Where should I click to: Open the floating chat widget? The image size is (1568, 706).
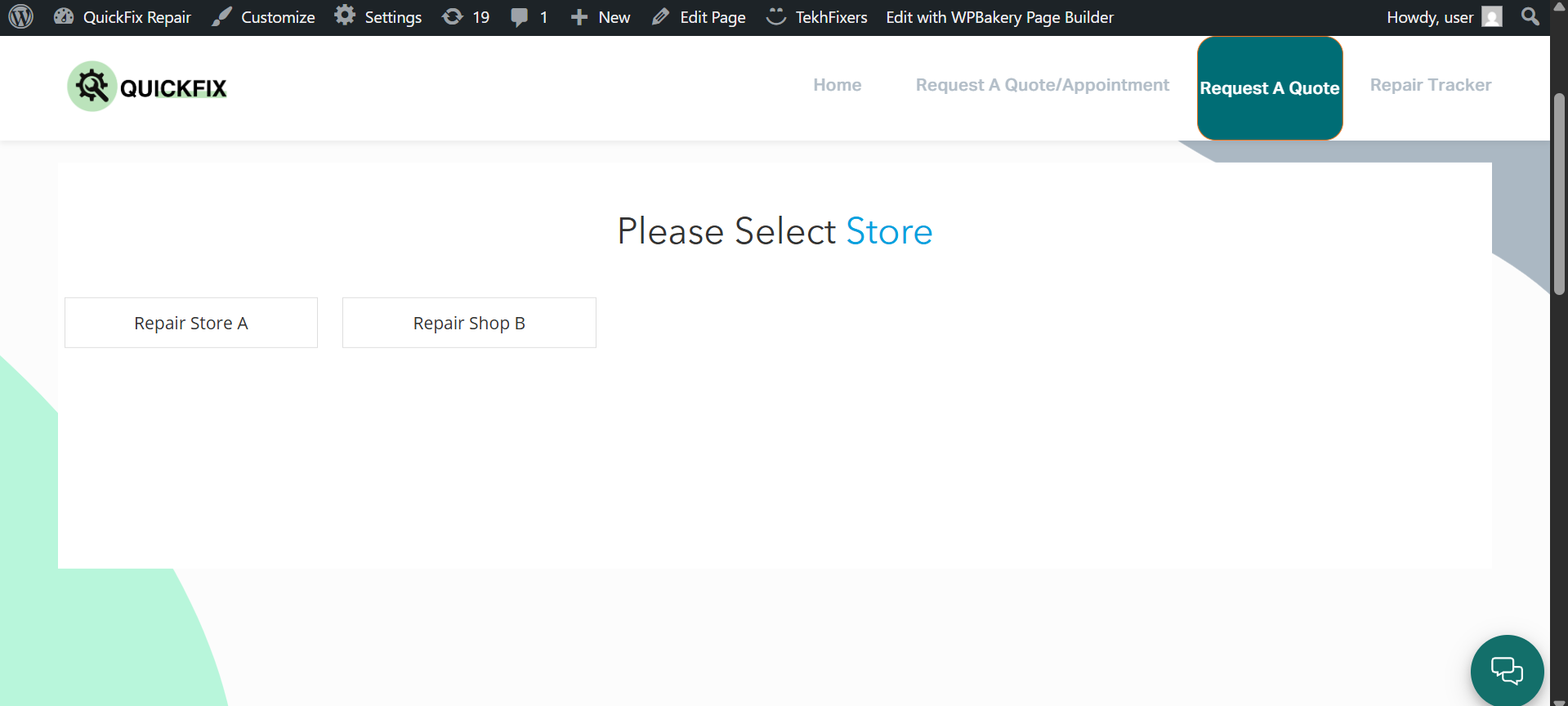(x=1506, y=670)
